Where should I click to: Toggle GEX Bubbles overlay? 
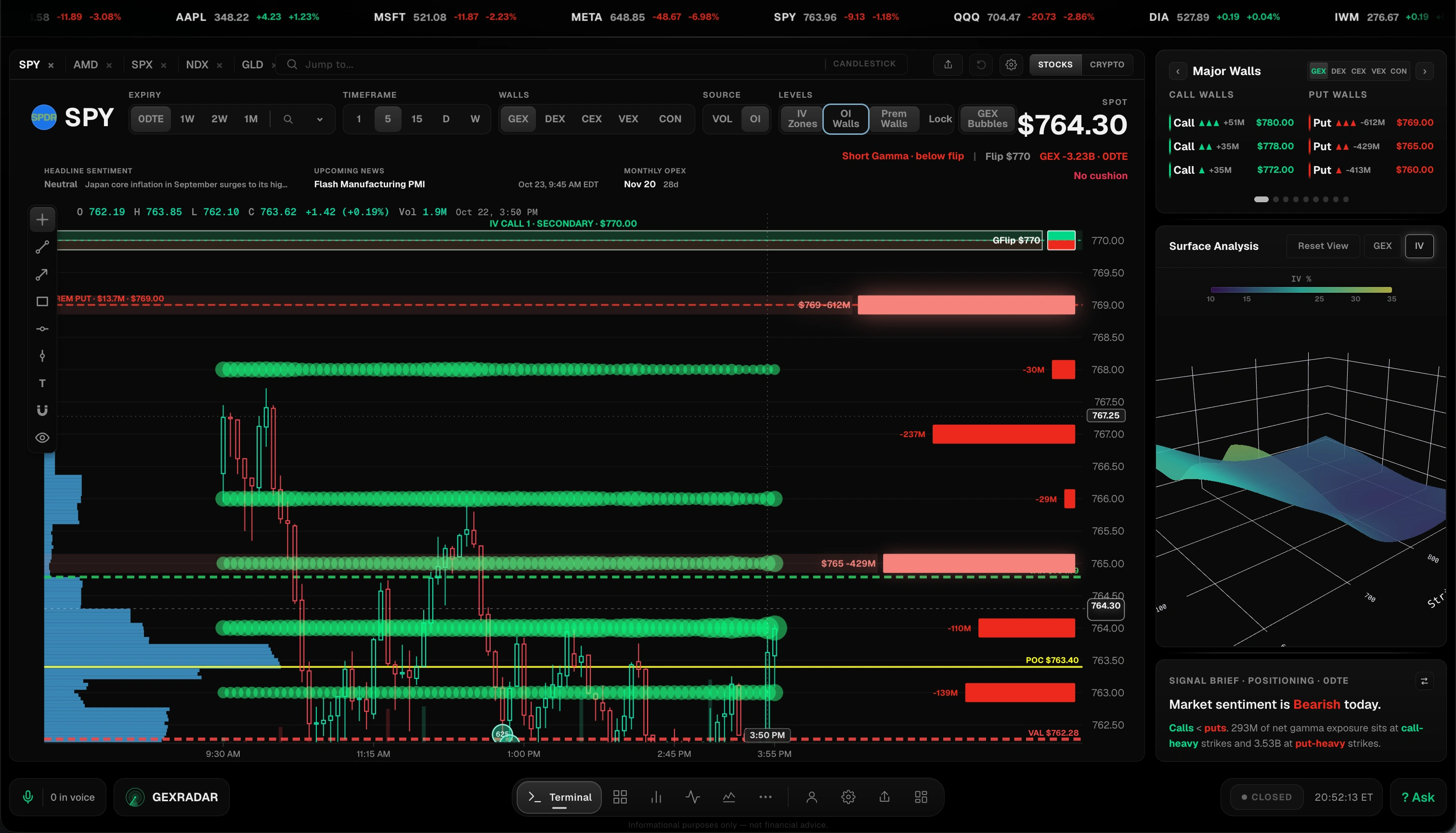[987, 119]
